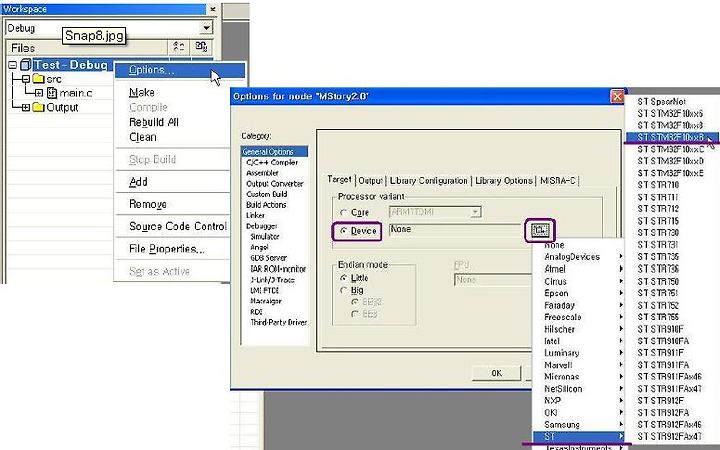Viewport: 720px width, 450px height.
Task: Collapse the Test - Debug project node
Action: tap(13, 65)
